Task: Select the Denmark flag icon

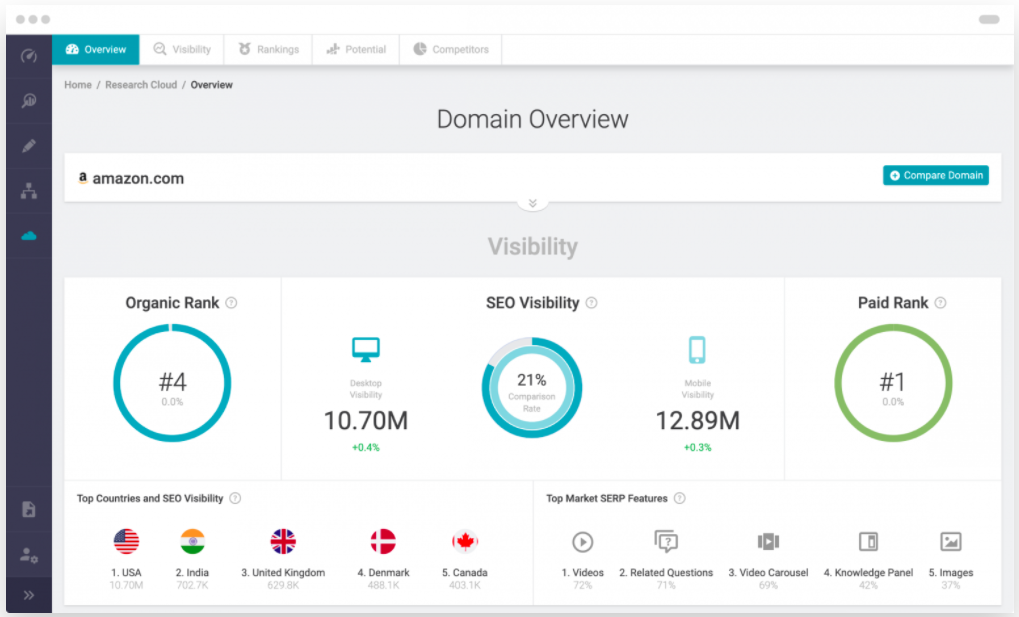Action: pos(383,541)
